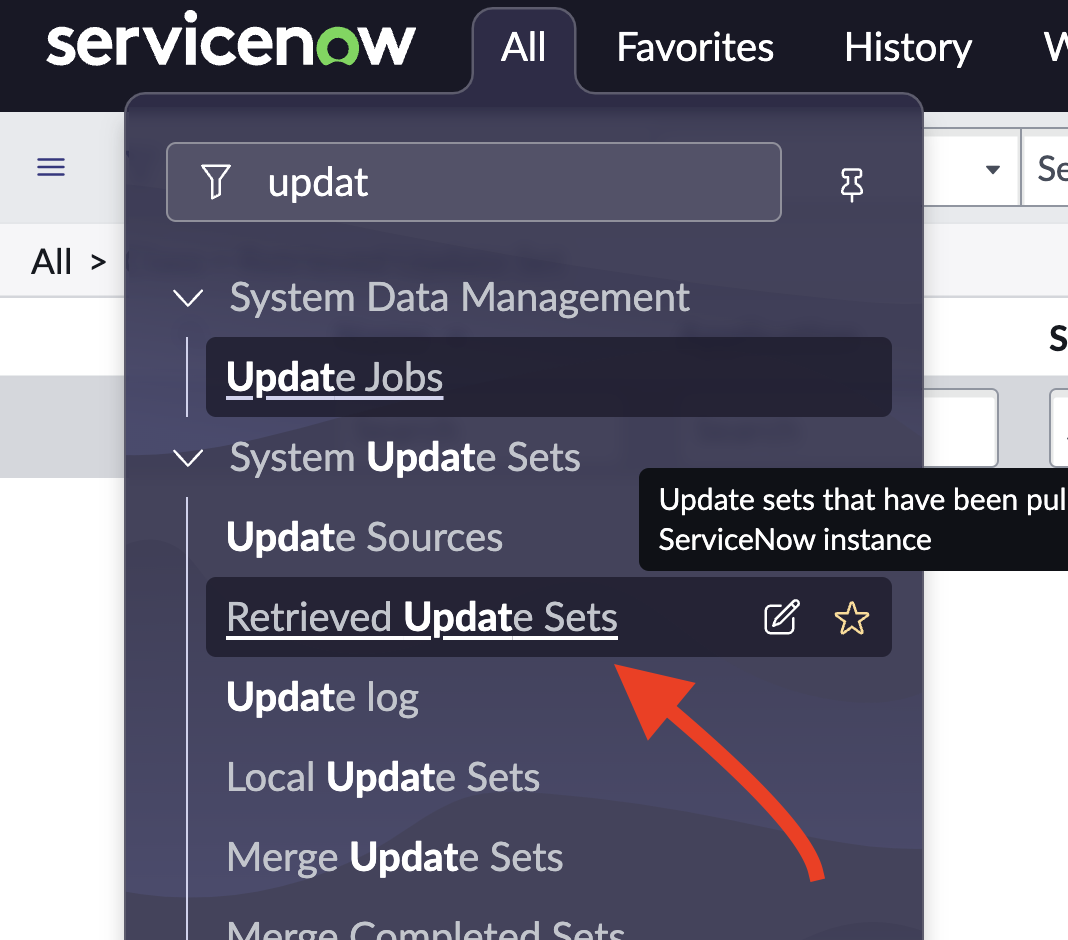This screenshot has width=1068, height=940.
Task: Click the ServiceNow logo
Action: point(231,46)
